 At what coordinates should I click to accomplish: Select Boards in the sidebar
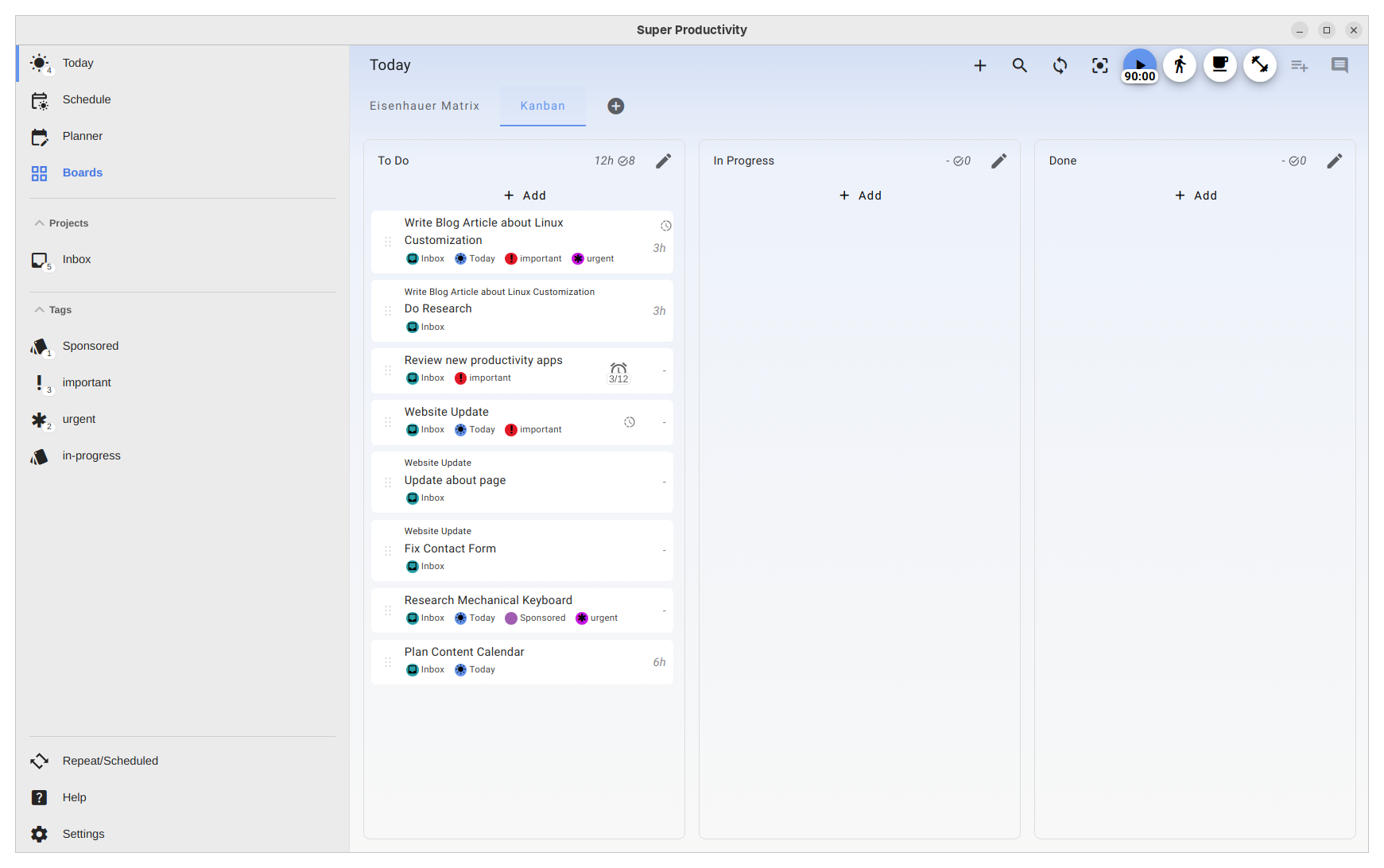183,173
